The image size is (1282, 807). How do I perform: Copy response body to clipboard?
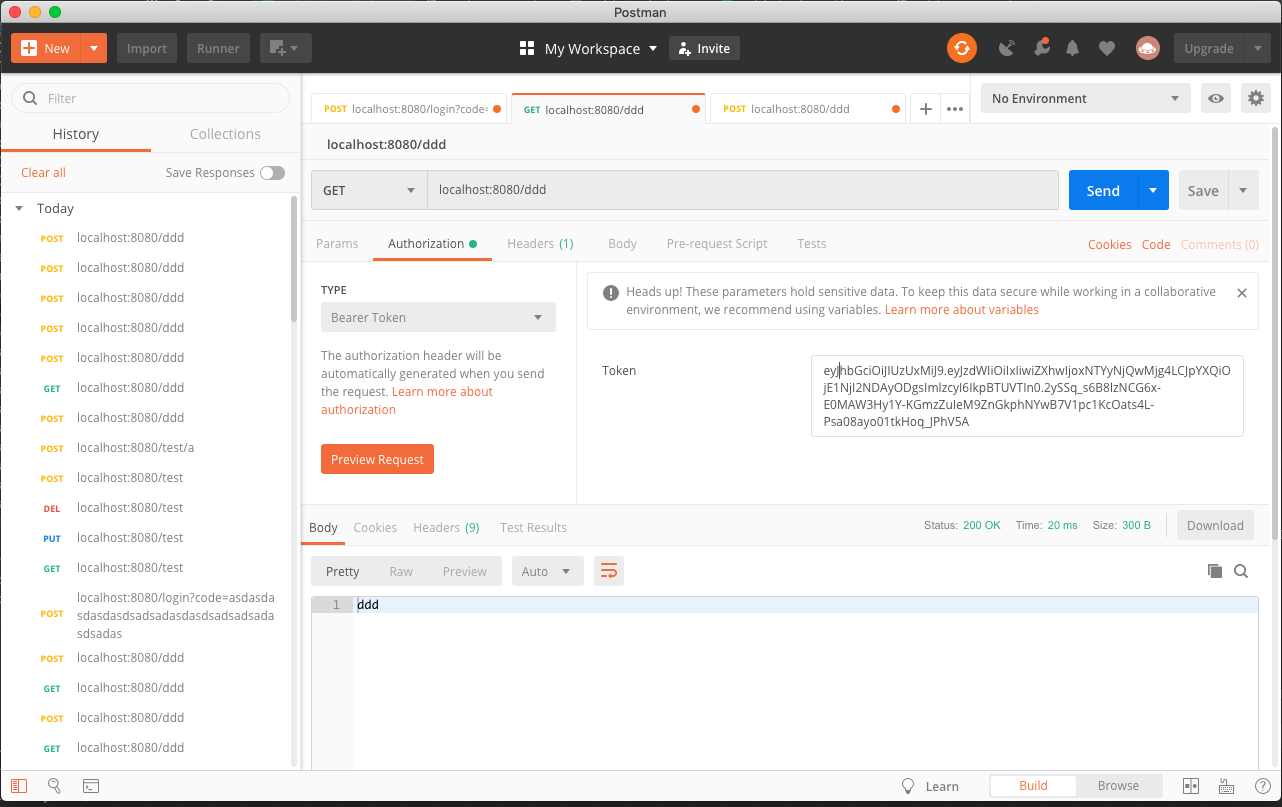[x=1215, y=571]
